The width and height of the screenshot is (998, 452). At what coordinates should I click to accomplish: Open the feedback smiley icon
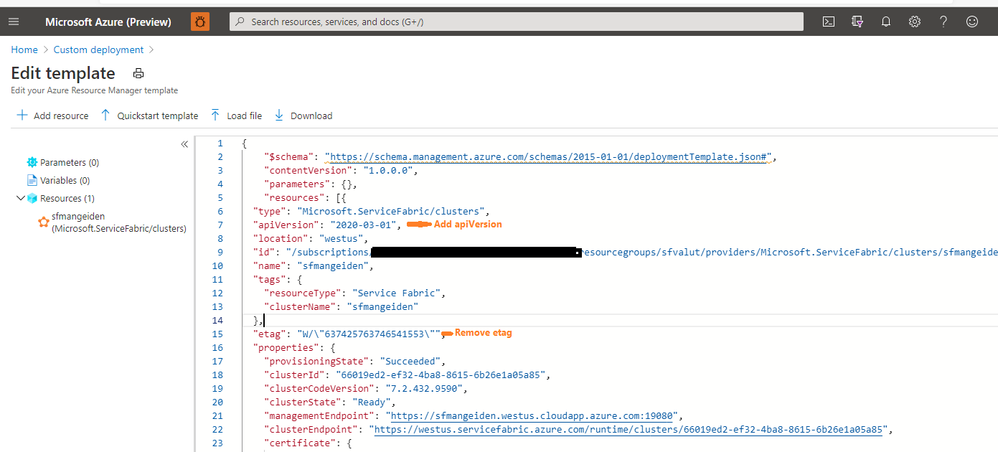tap(972, 22)
